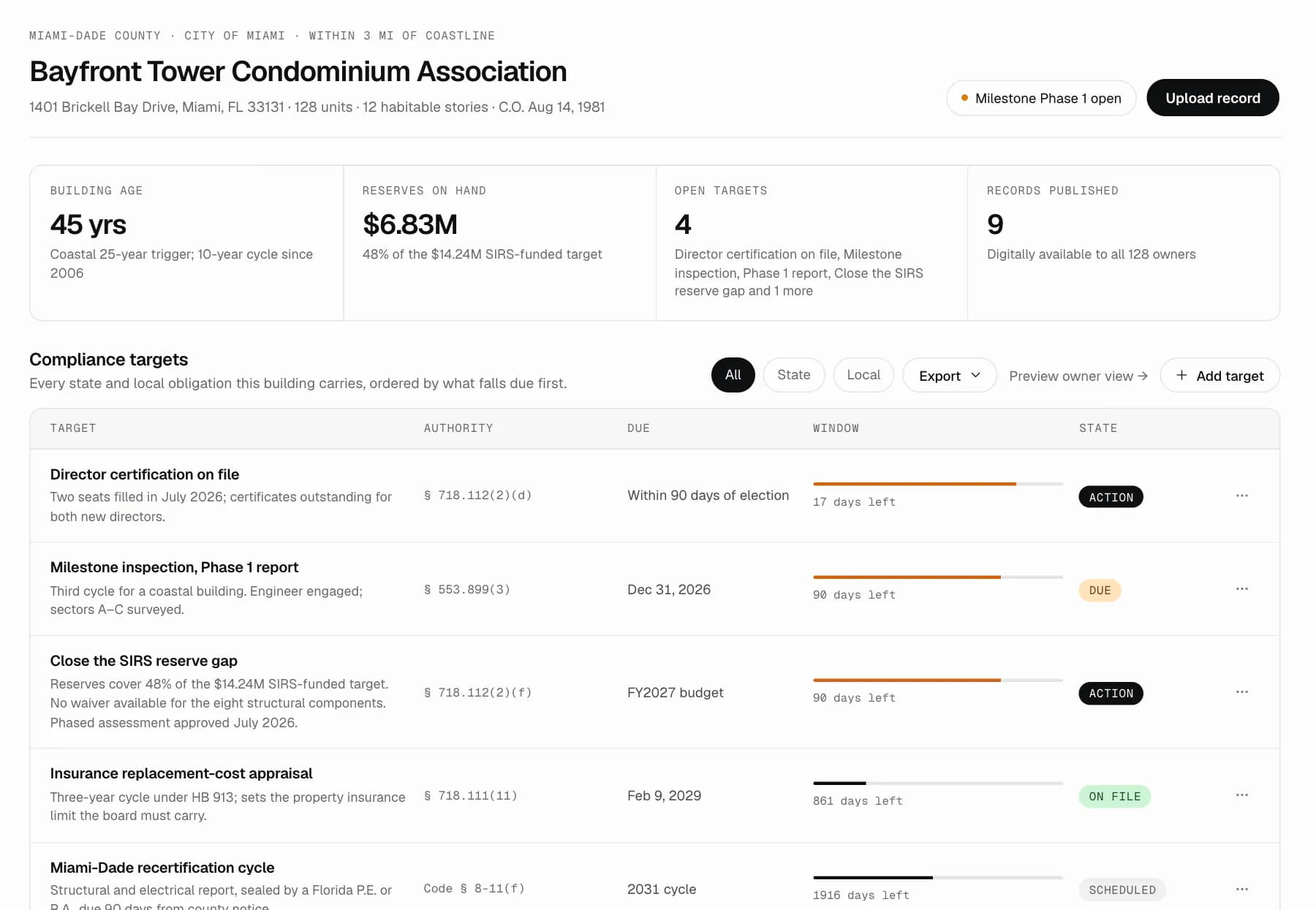Open row menu for Insurance replacement-cost appraisal
1316x910 pixels.
[x=1241, y=795]
